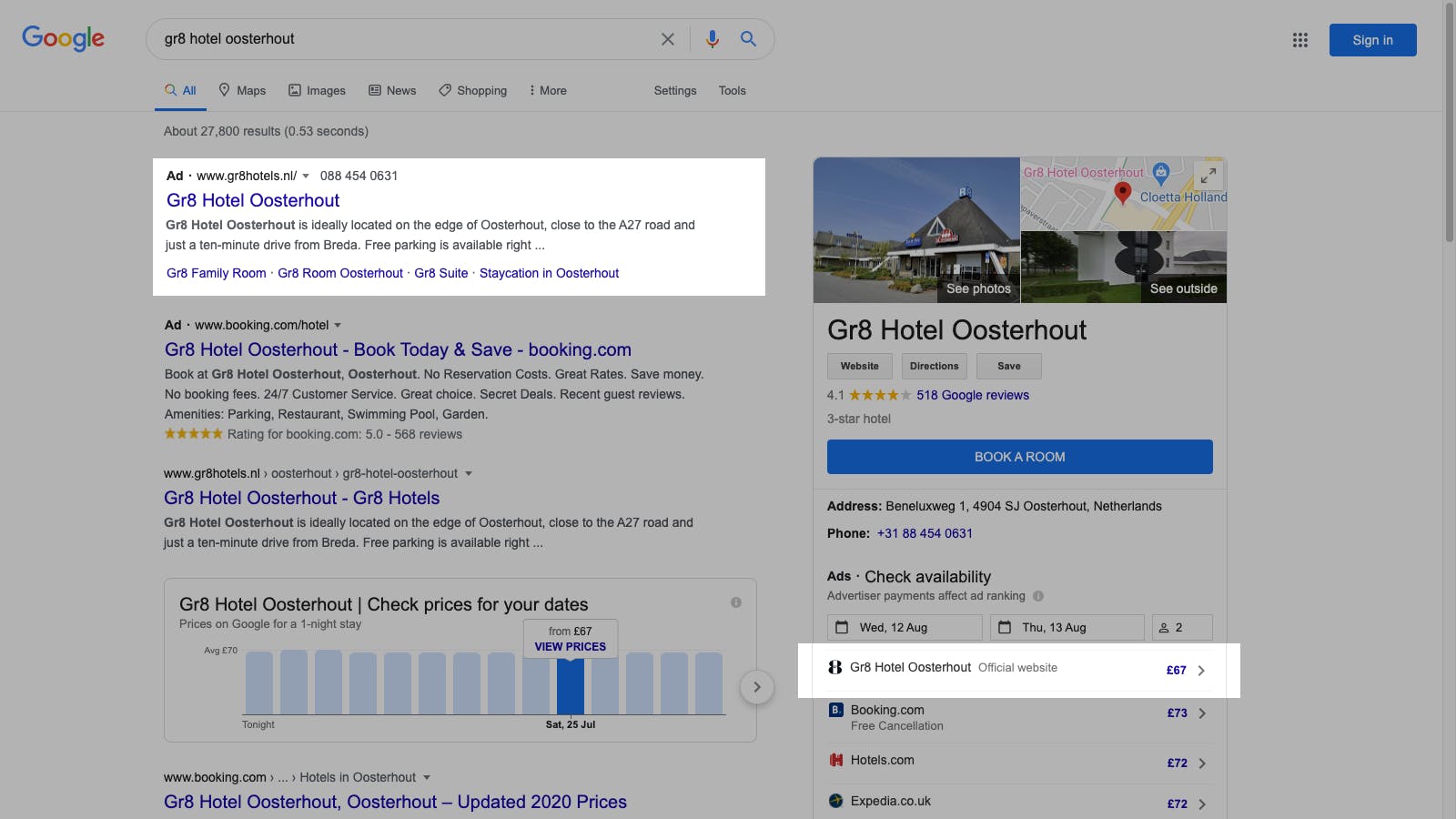This screenshot has width=1456, height=819.
Task: Start voice search with microphone icon
Action: click(x=713, y=39)
